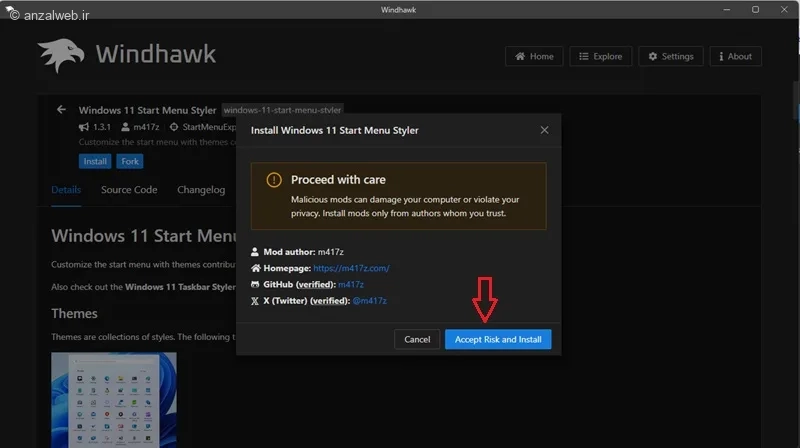Click the blue Install button under mod title

(95, 161)
